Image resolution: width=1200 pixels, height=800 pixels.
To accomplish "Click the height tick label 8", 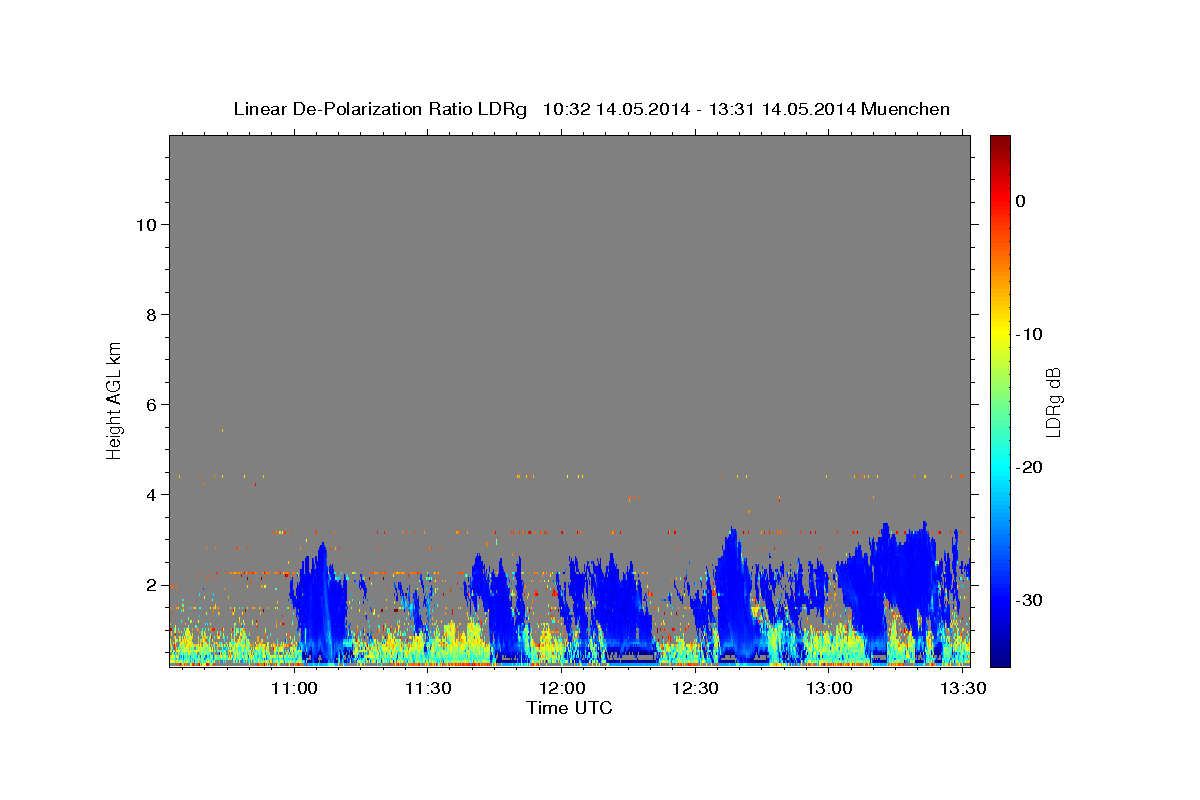I will tap(152, 315).
